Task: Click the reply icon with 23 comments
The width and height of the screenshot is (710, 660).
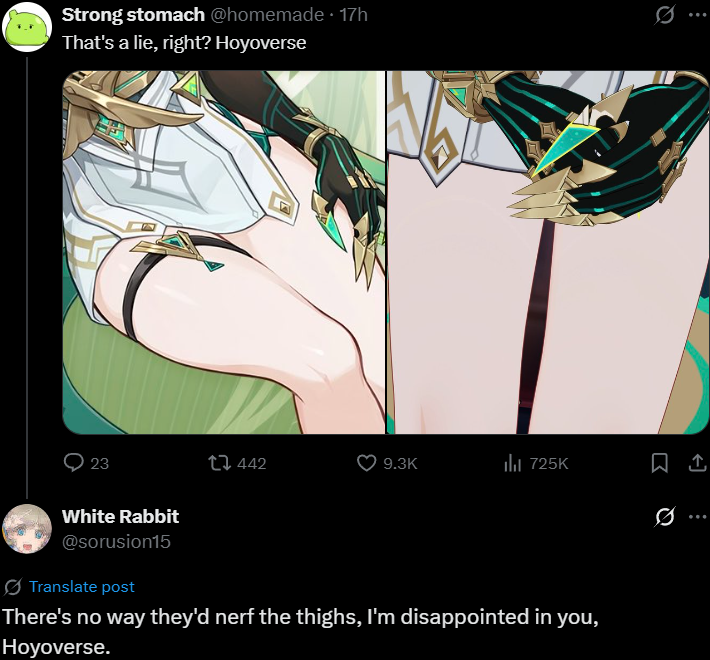Action: click(x=73, y=463)
